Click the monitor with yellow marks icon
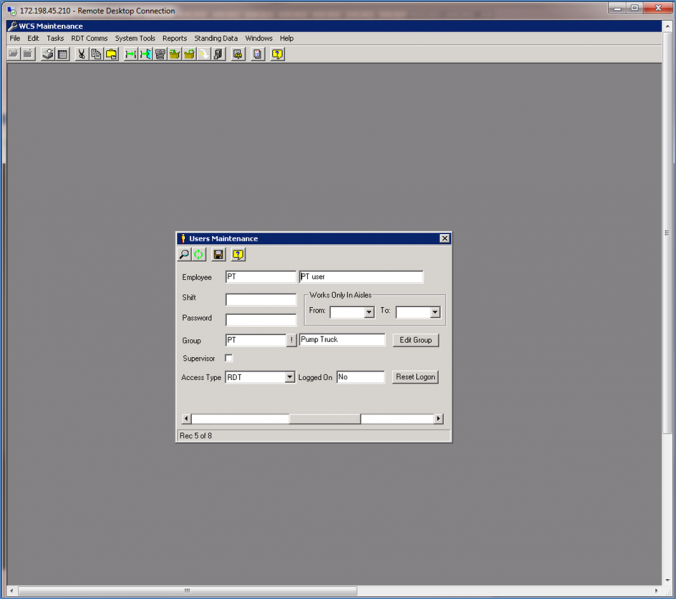676x599 pixels. [238, 54]
